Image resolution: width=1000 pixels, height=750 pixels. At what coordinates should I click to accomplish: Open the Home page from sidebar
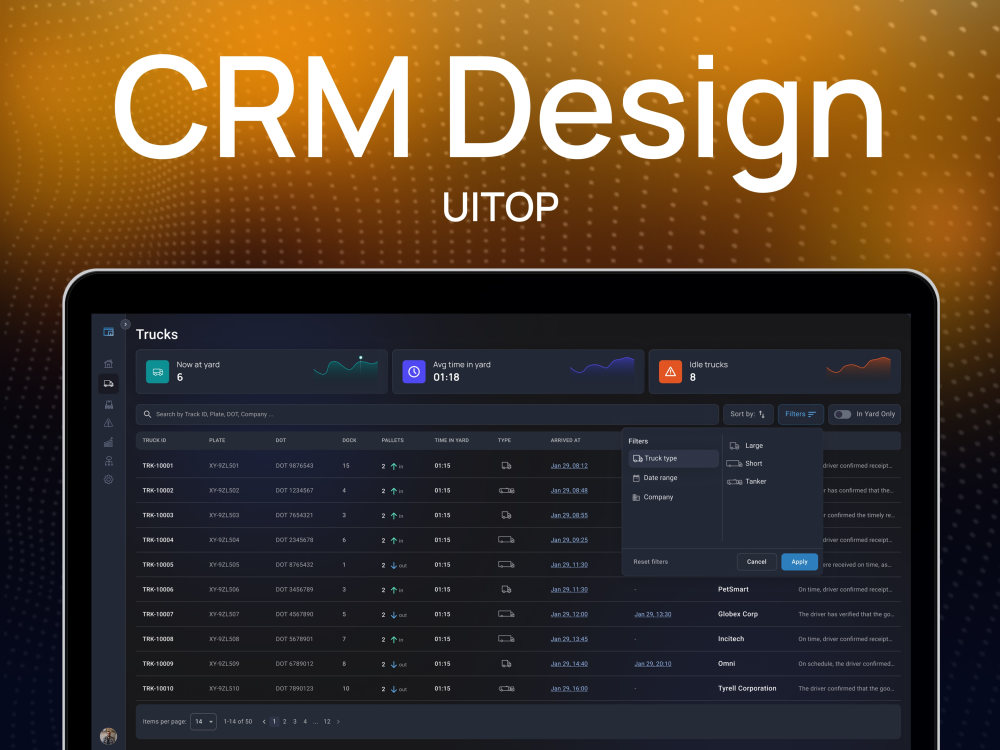[x=108, y=364]
